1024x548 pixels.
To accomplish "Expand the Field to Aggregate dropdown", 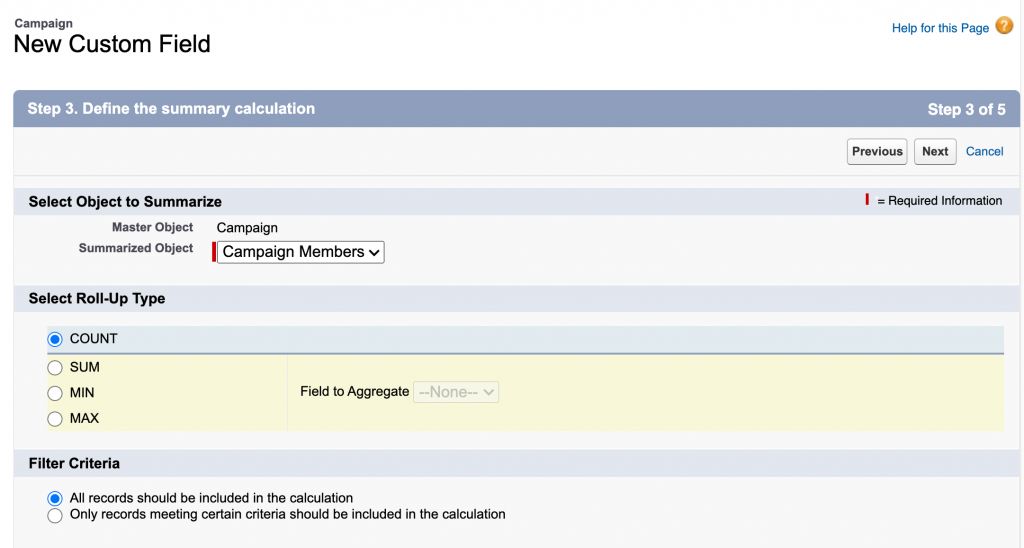I will point(456,392).
